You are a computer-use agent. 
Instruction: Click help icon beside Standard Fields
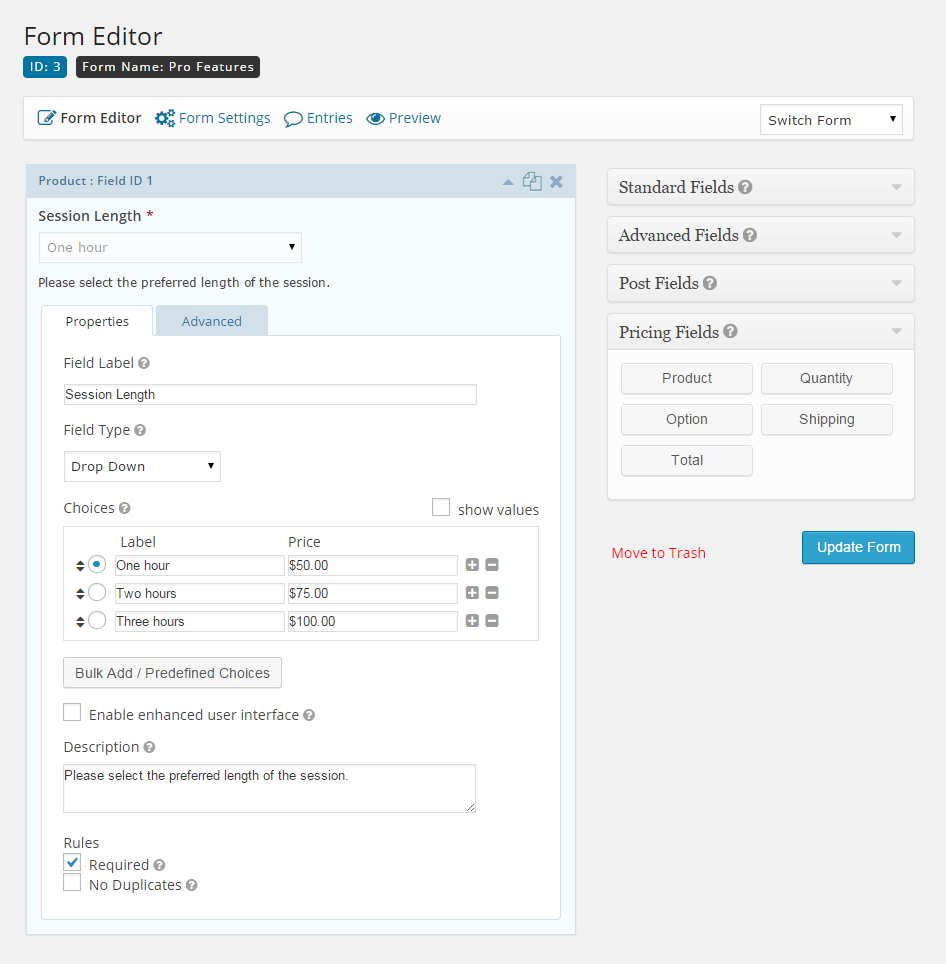pos(745,187)
